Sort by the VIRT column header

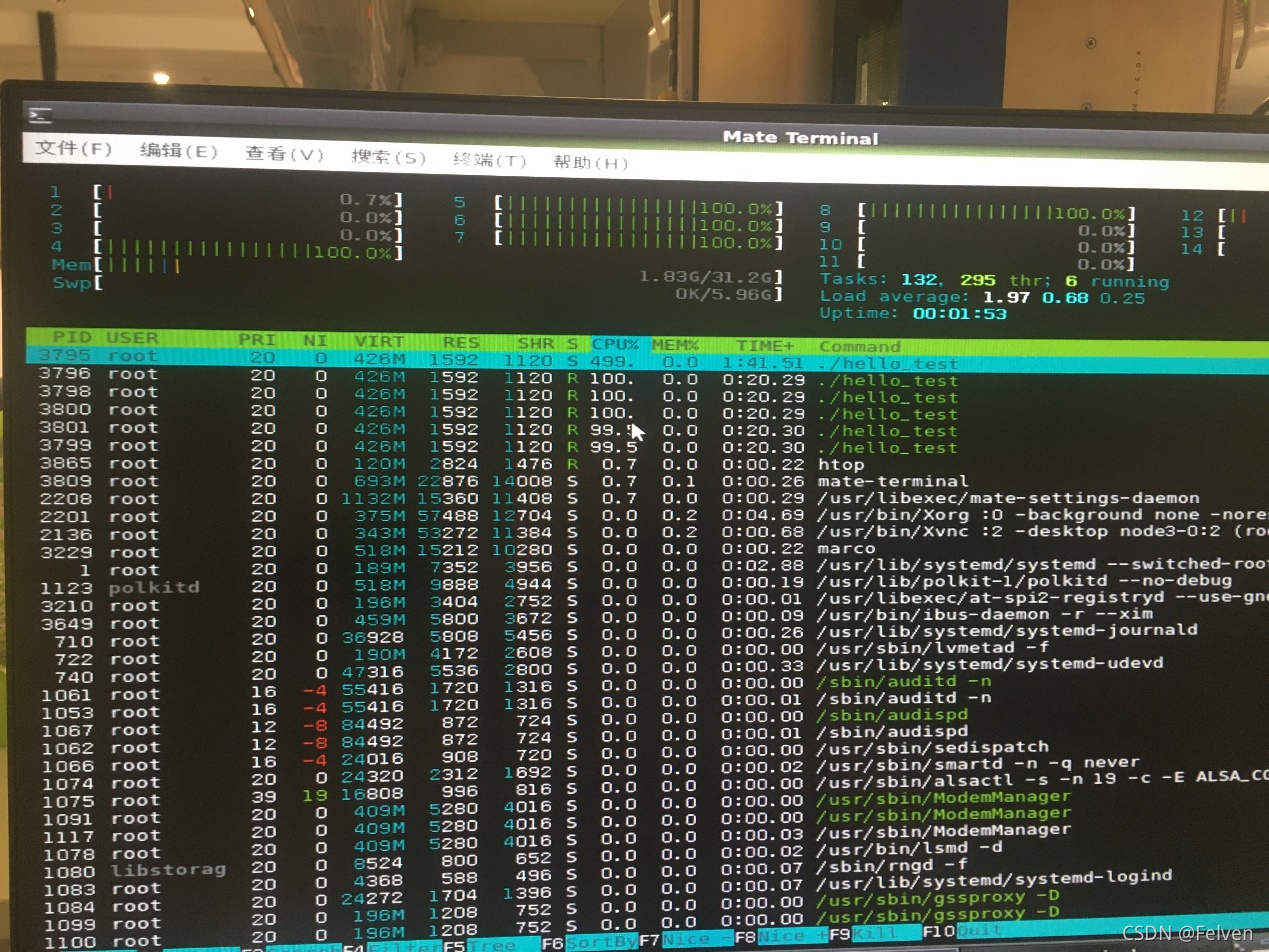[x=379, y=342]
